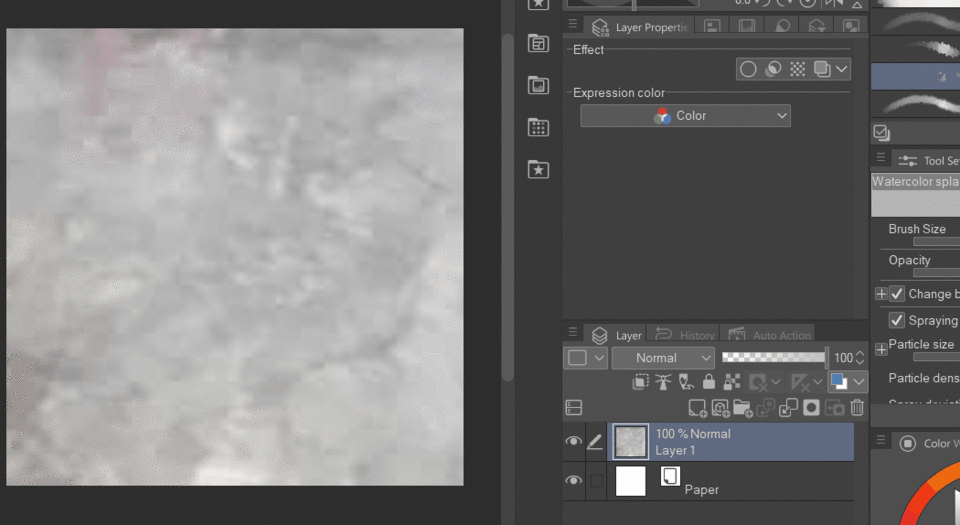Select the rough brush stroke preset above highlighted
The image size is (960, 525).
(915, 49)
